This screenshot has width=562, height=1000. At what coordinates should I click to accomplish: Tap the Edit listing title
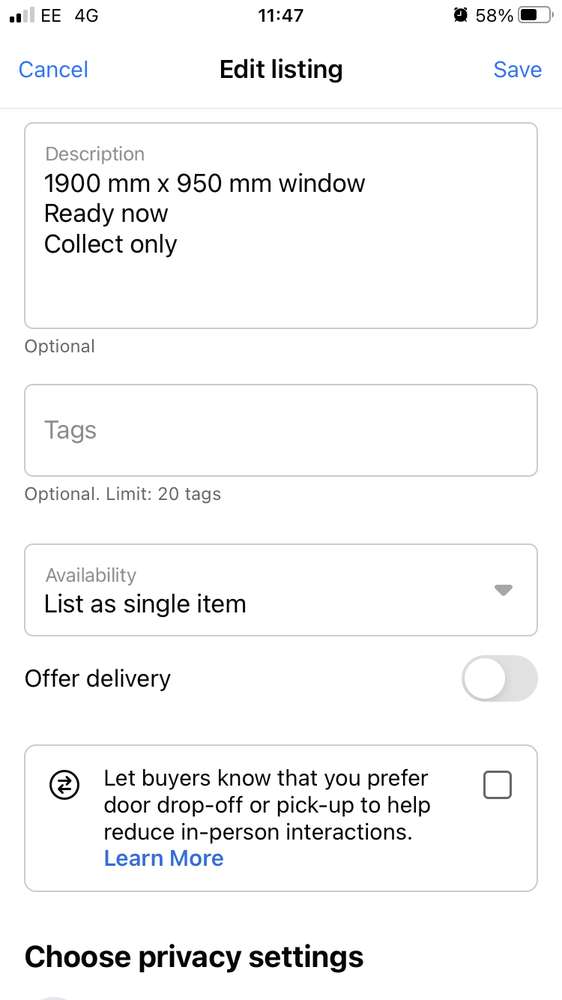(x=281, y=70)
